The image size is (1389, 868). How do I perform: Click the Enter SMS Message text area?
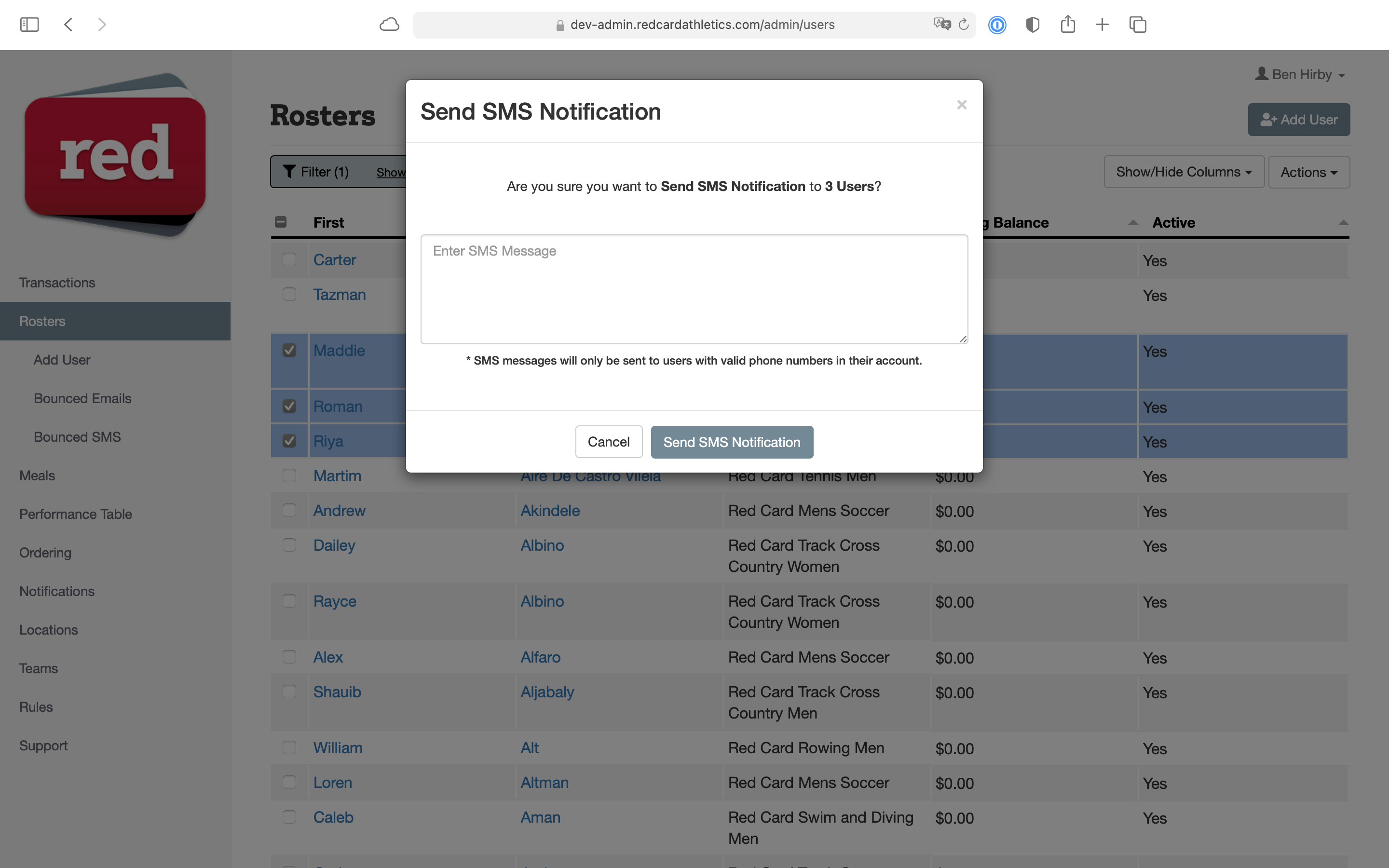pos(694,289)
